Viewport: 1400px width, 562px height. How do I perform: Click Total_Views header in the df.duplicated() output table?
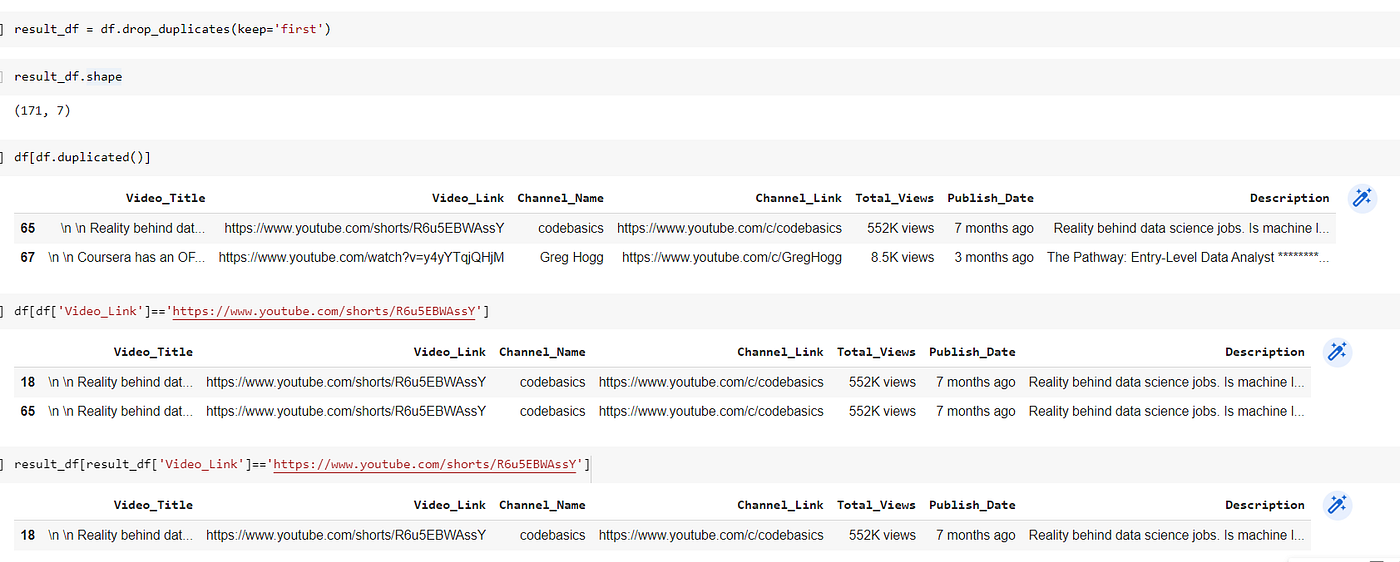click(894, 198)
